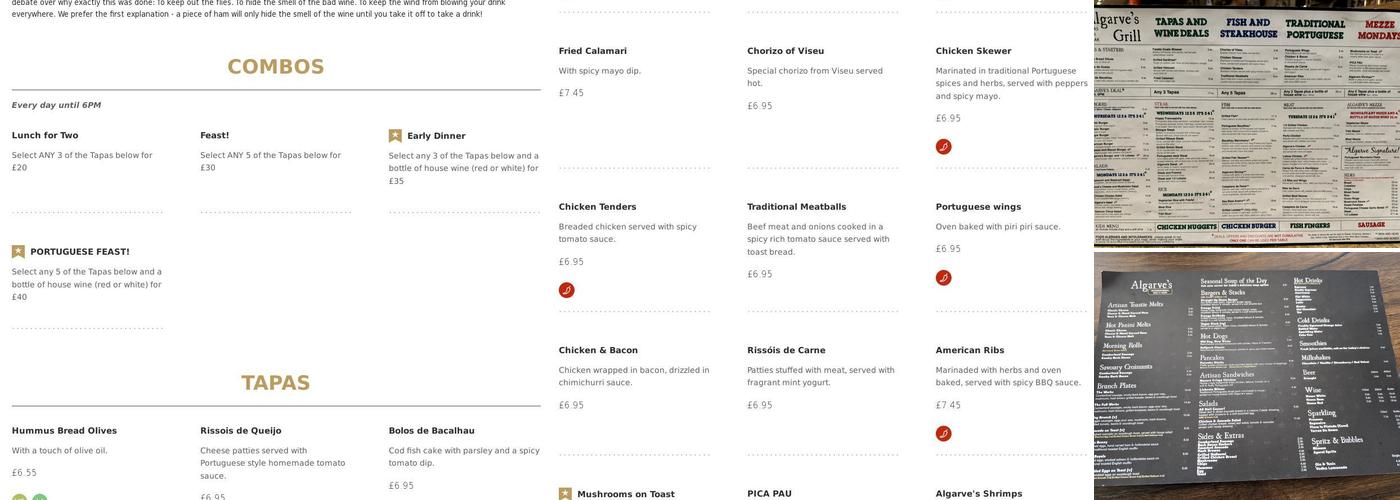Click the Bolos de Bacalhau title
The image size is (1400, 500).
coord(432,431)
